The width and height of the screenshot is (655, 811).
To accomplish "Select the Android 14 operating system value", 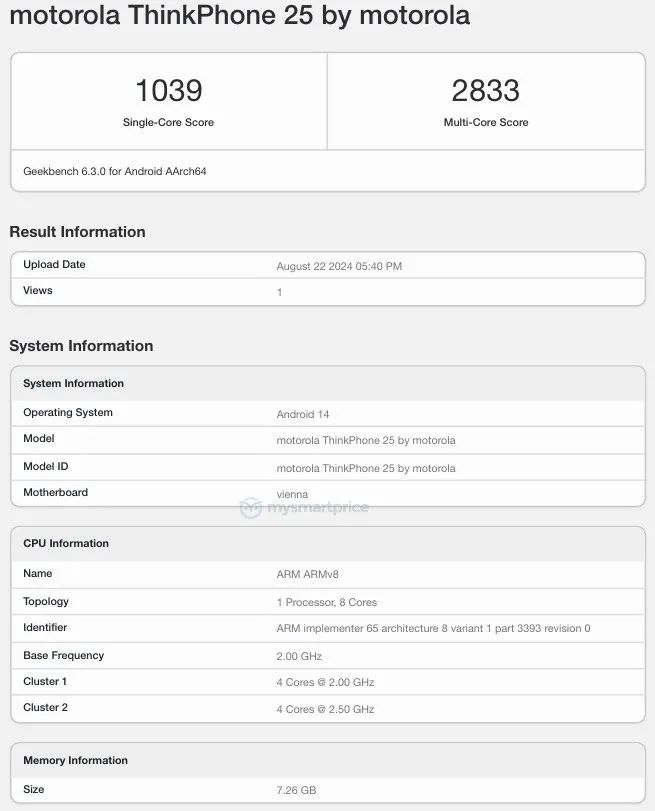I will click(303, 414).
